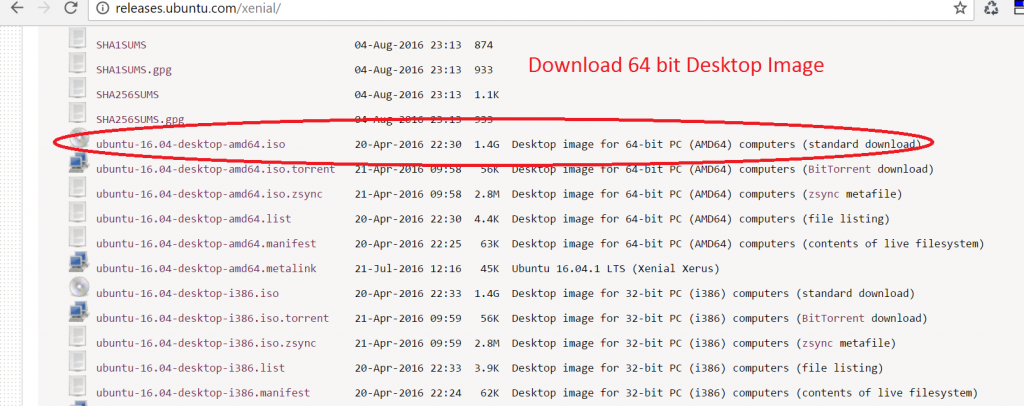Open ubuntu-16.04-desktop-amd64.iso.zsync link

(x=209, y=194)
